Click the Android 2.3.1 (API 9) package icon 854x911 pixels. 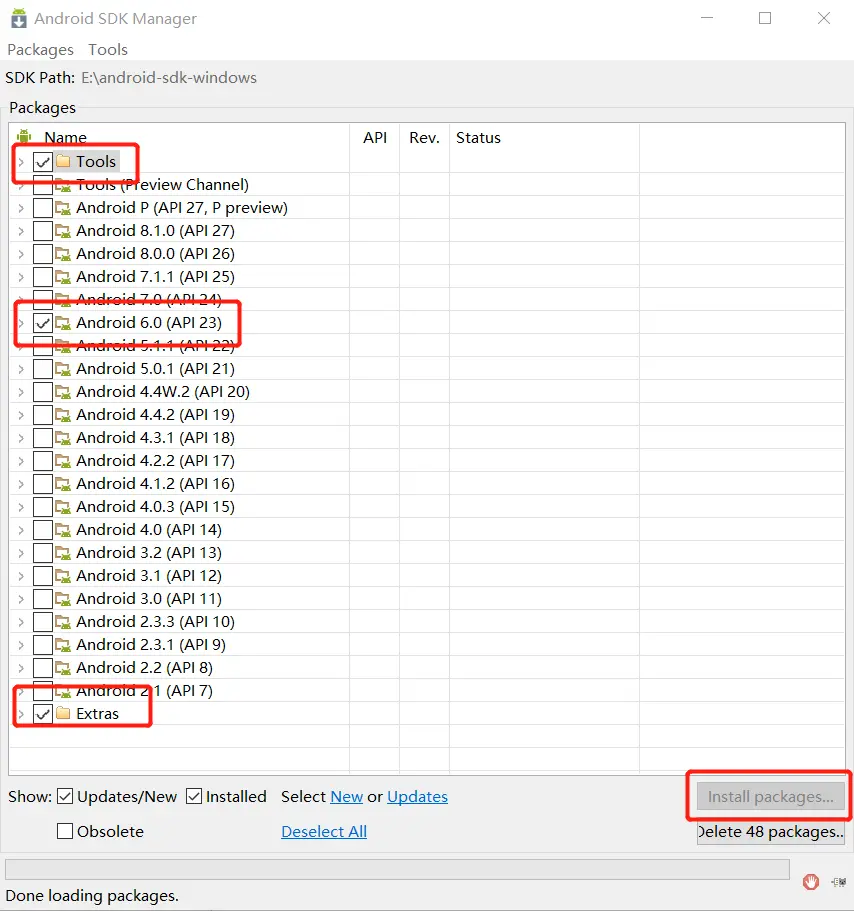click(63, 644)
